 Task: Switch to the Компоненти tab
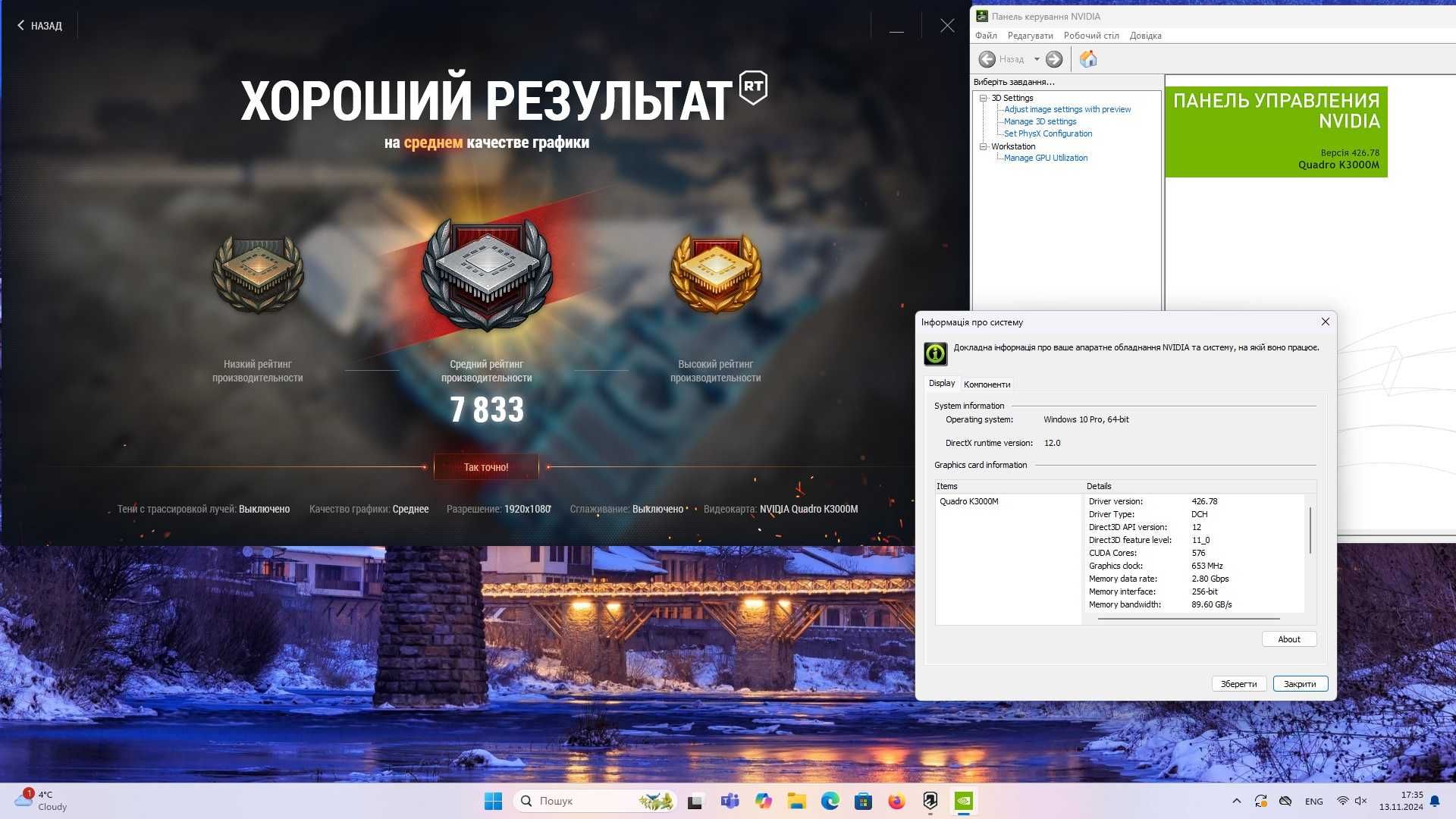pyautogui.click(x=987, y=384)
